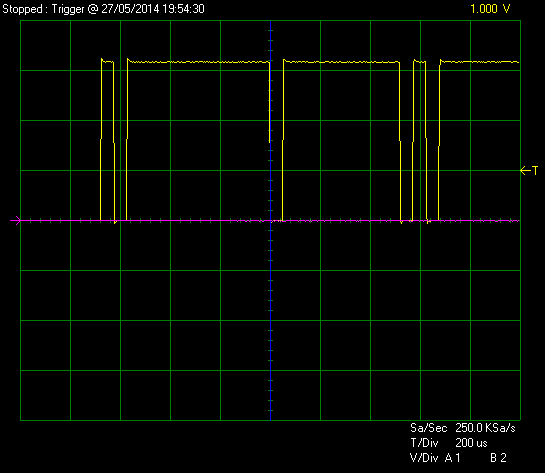The width and height of the screenshot is (545, 473).
Task: Click the trigger timestamp 27/05/2014 19:54:30
Action: (153, 9)
